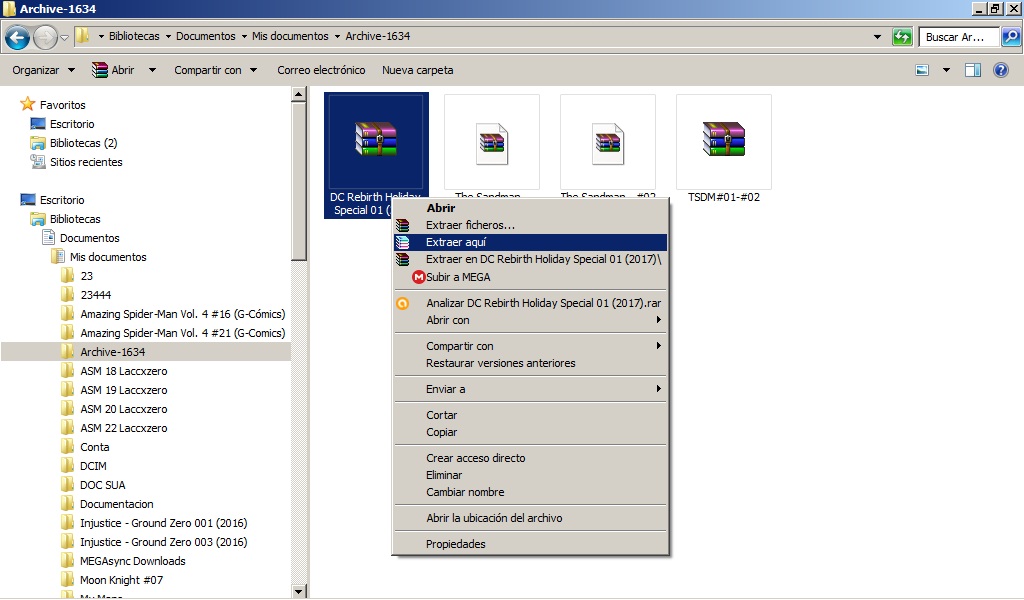The image size is (1024, 600).
Task: Choose Propiedades in the context menu
Action: 530,543
